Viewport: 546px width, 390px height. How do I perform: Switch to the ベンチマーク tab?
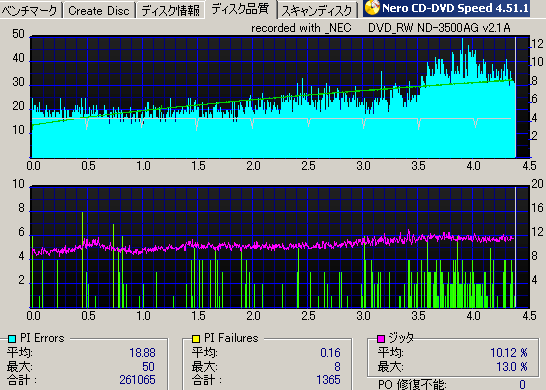coord(30,10)
